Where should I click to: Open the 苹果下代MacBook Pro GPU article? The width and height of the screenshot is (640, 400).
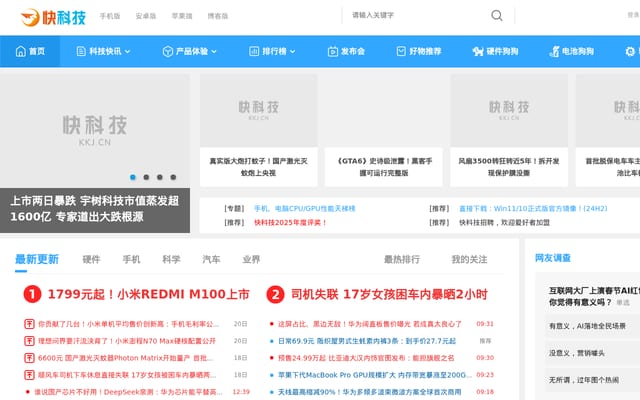click(374, 375)
